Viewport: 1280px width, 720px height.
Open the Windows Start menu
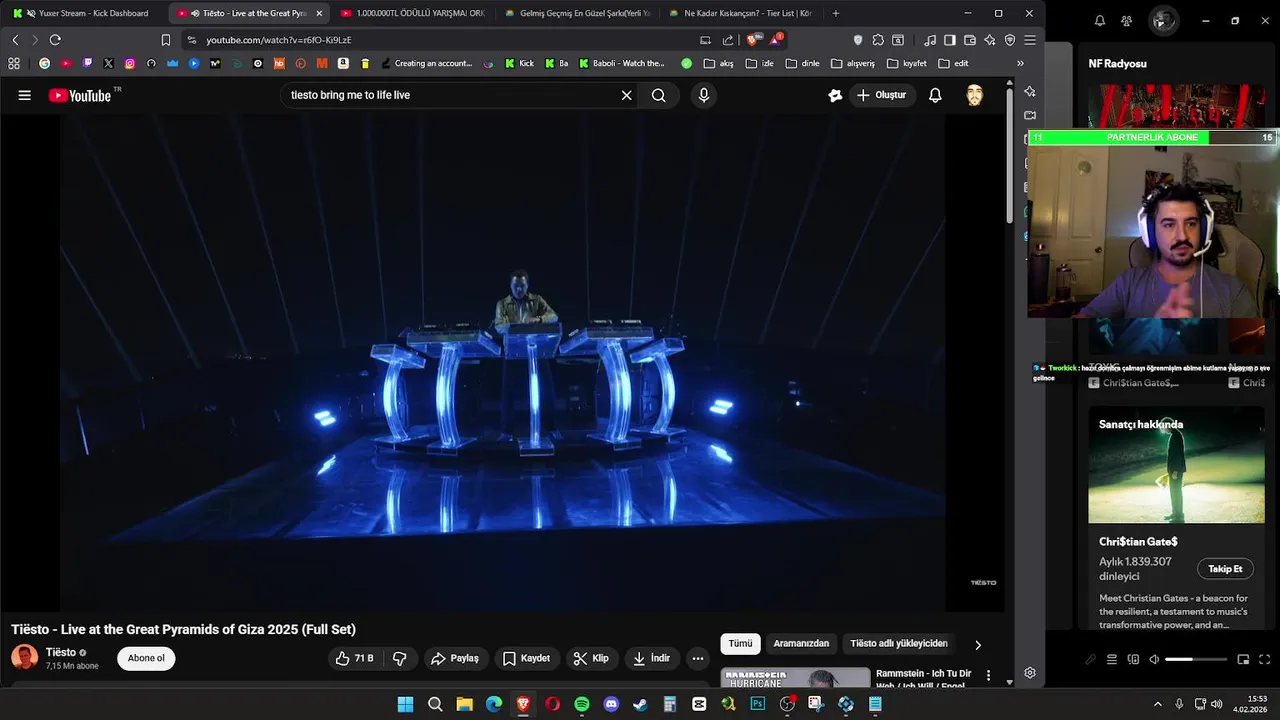(405, 704)
